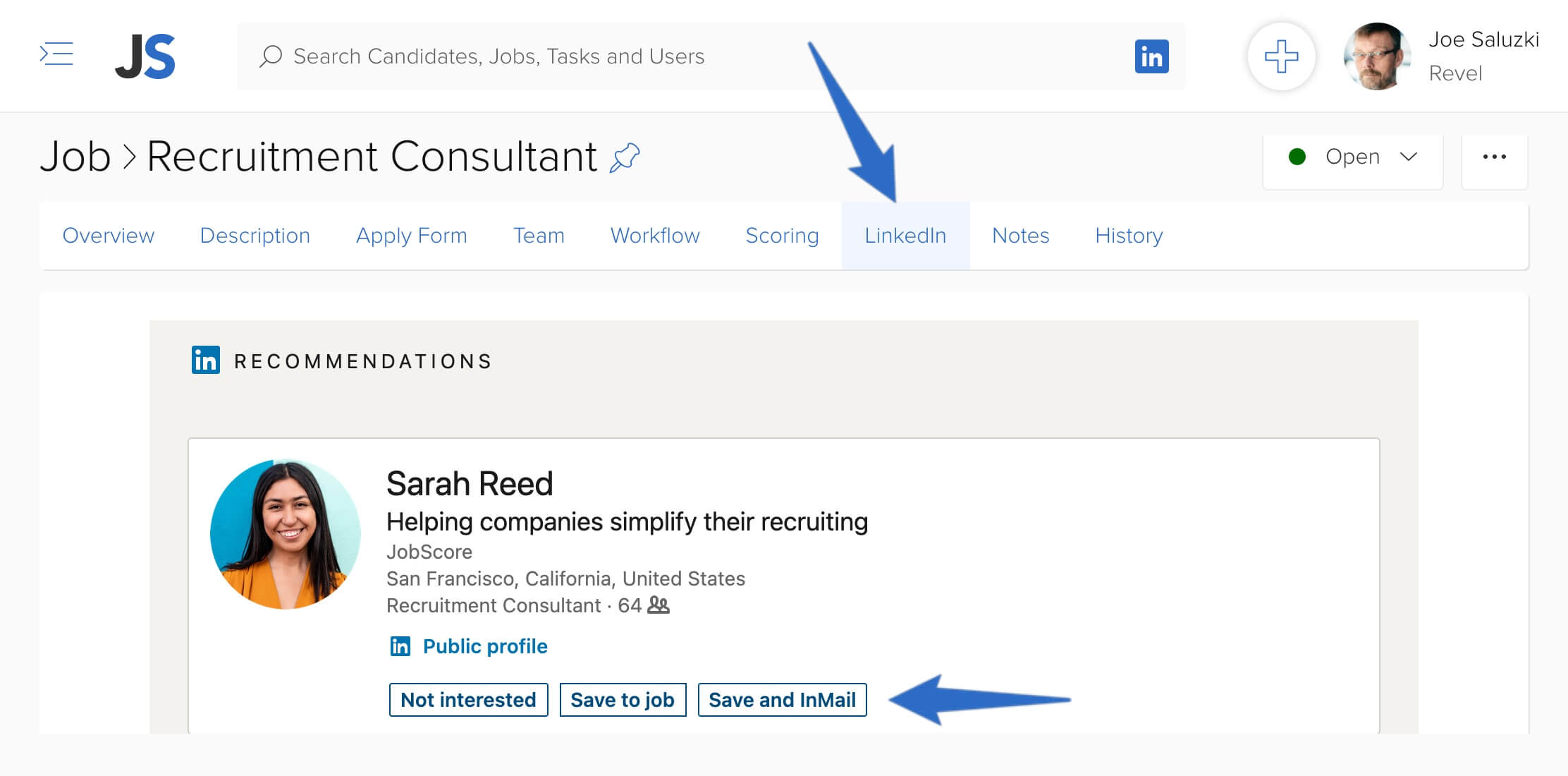Click the LinkedIn logo beside Recommendations

[x=206, y=360]
